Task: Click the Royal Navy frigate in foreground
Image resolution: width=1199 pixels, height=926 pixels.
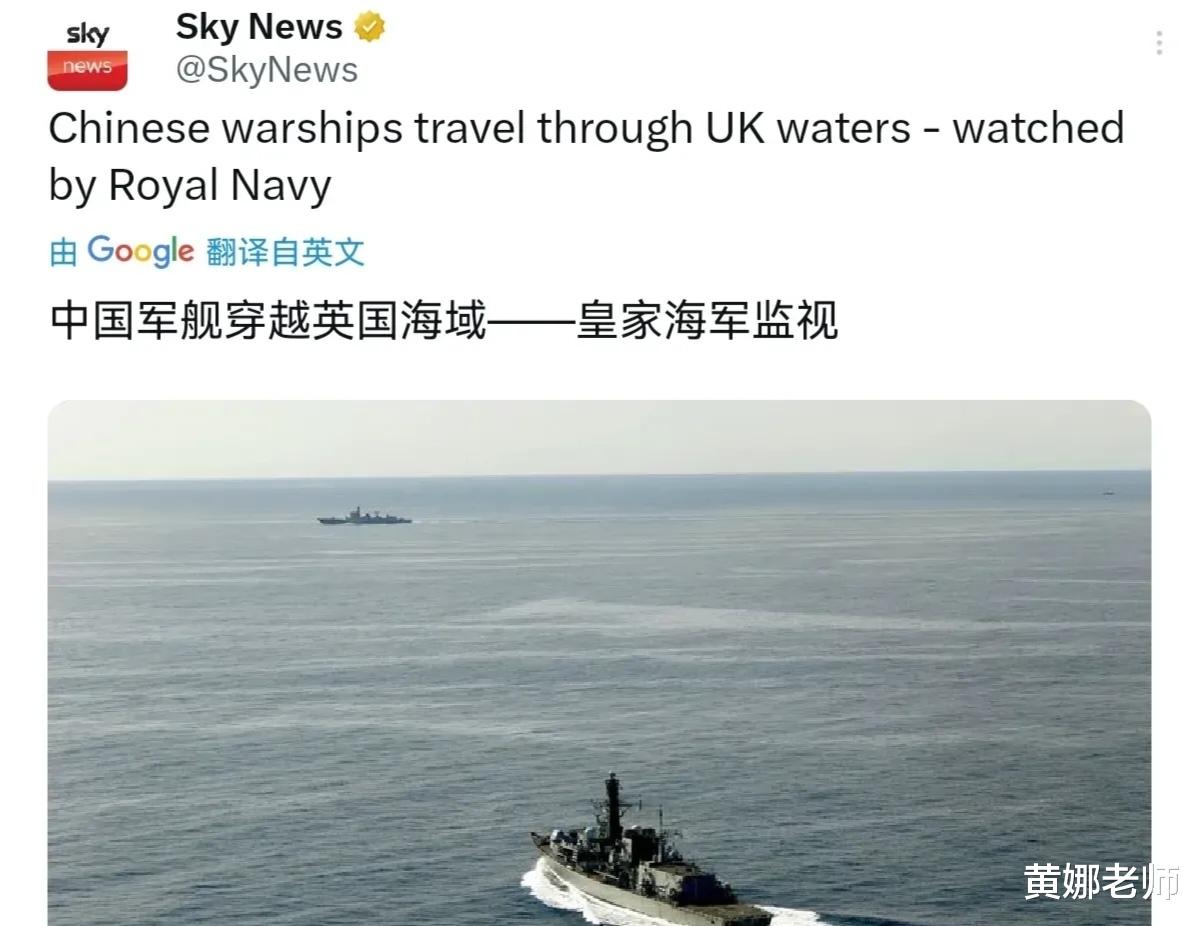Action: click(x=650, y=856)
